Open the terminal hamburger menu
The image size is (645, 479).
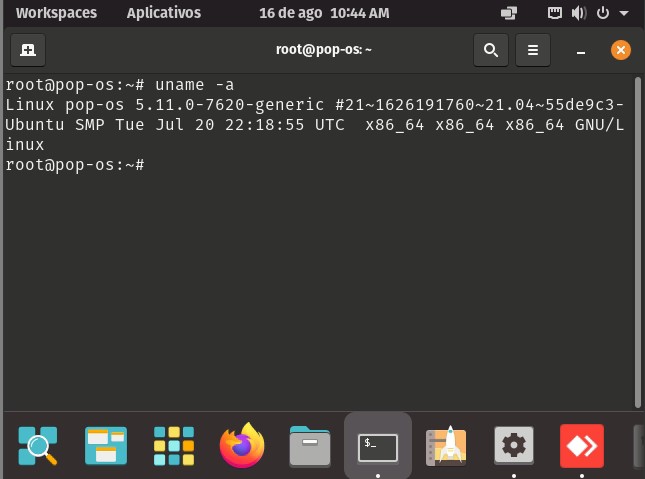click(533, 50)
